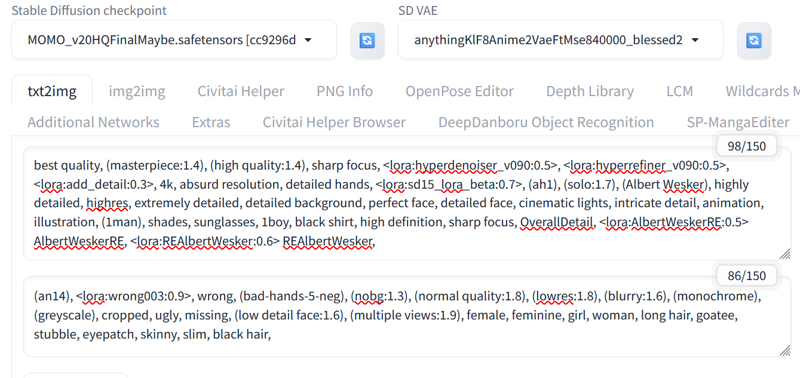Open the SD VAE dropdown
The image size is (800, 378).
(560, 40)
